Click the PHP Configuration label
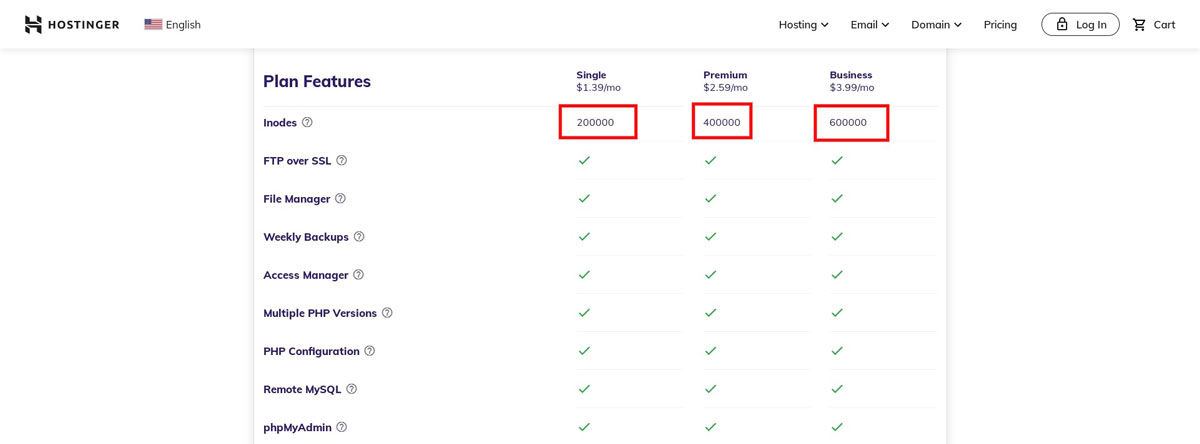This screenshot has height=444, width=1200. pos(311,350)
